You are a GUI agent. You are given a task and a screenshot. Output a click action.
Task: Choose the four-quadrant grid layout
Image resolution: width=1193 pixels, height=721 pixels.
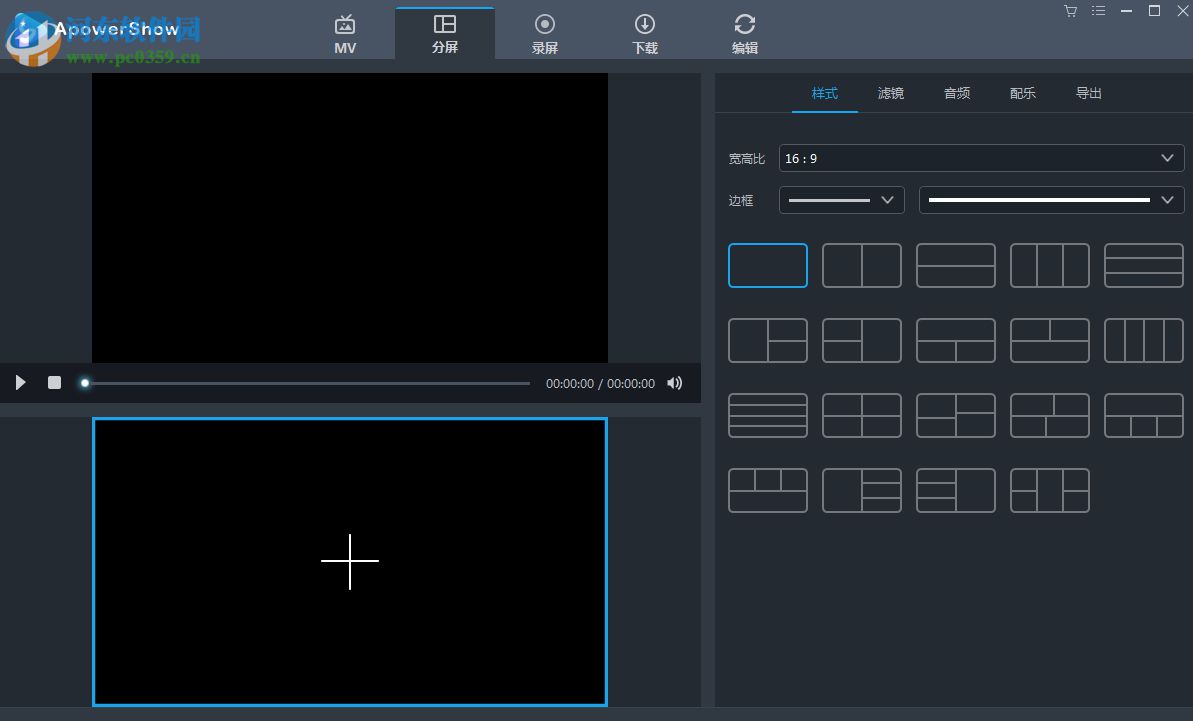click(x=862, y=415)
